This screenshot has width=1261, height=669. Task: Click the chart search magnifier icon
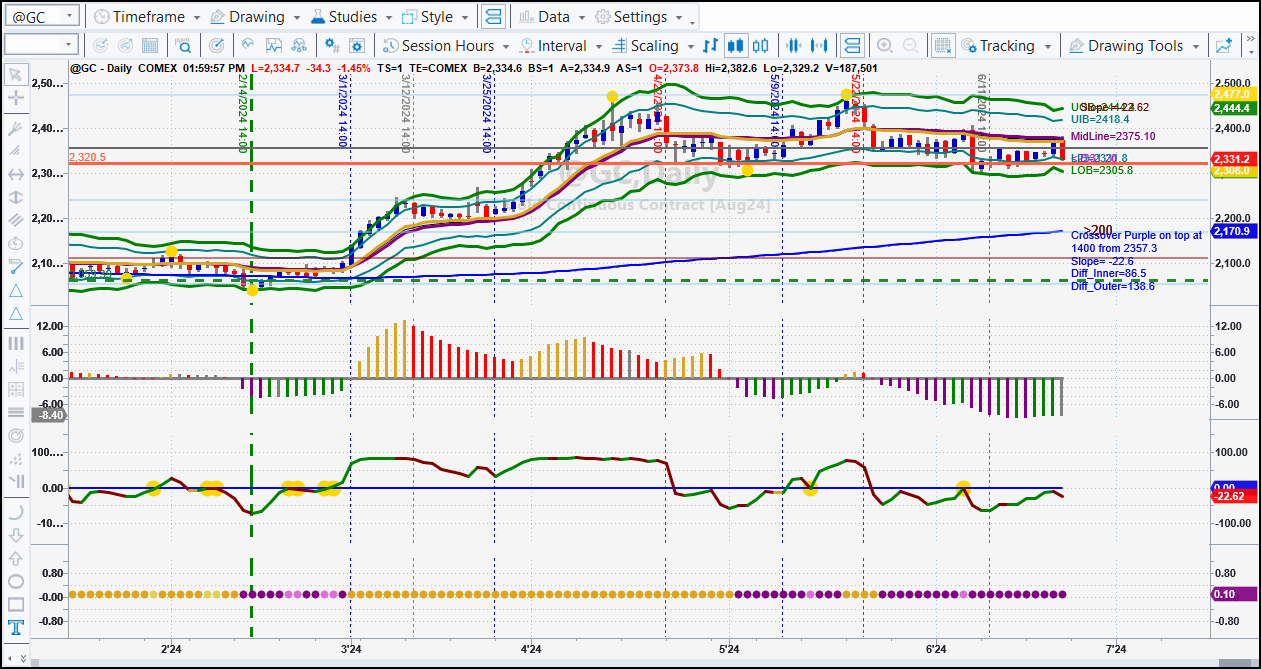184,46
